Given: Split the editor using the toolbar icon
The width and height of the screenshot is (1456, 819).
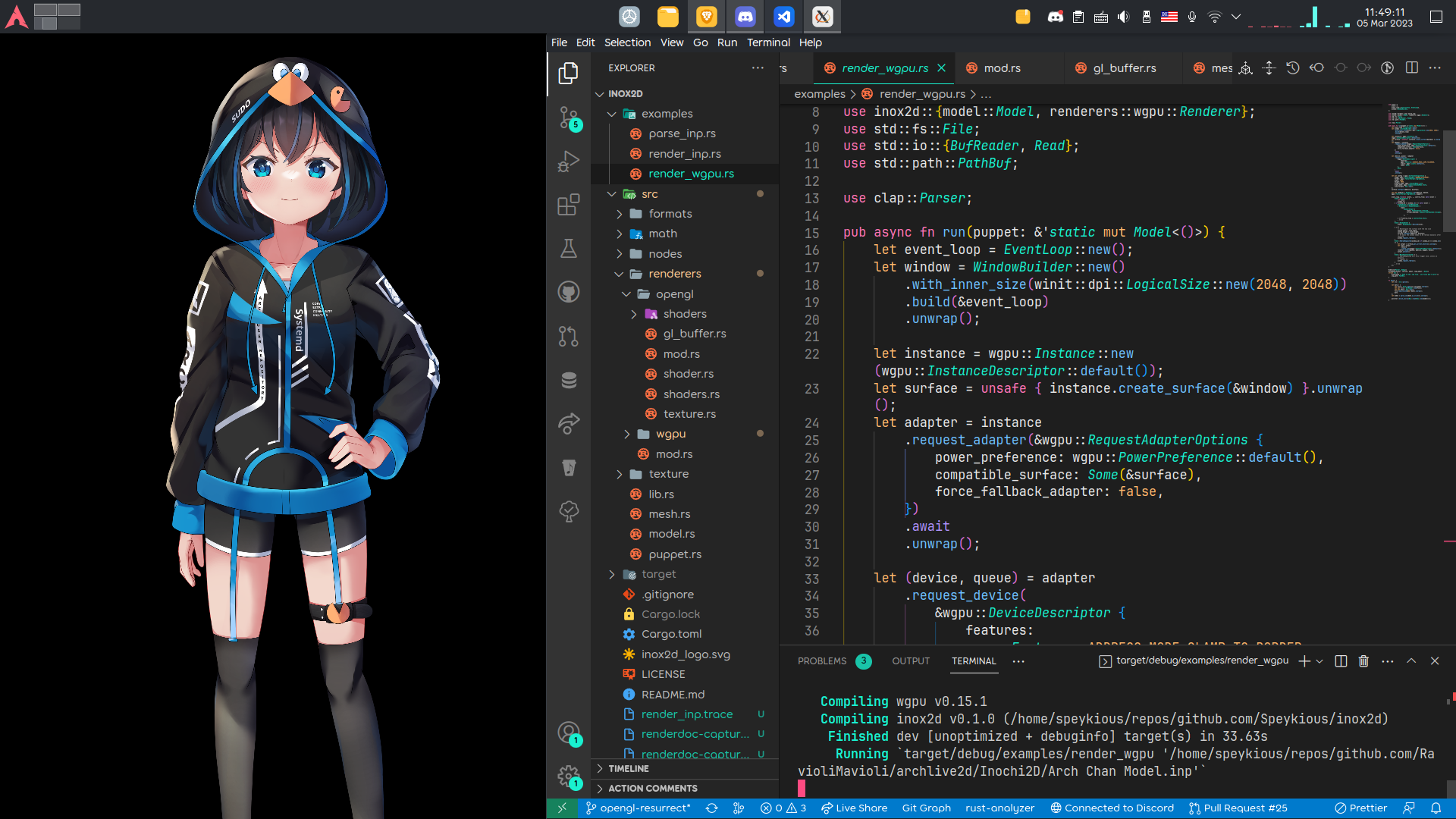Looking at the screenshot, I should pyautogui.click(x=1410, y=67).
